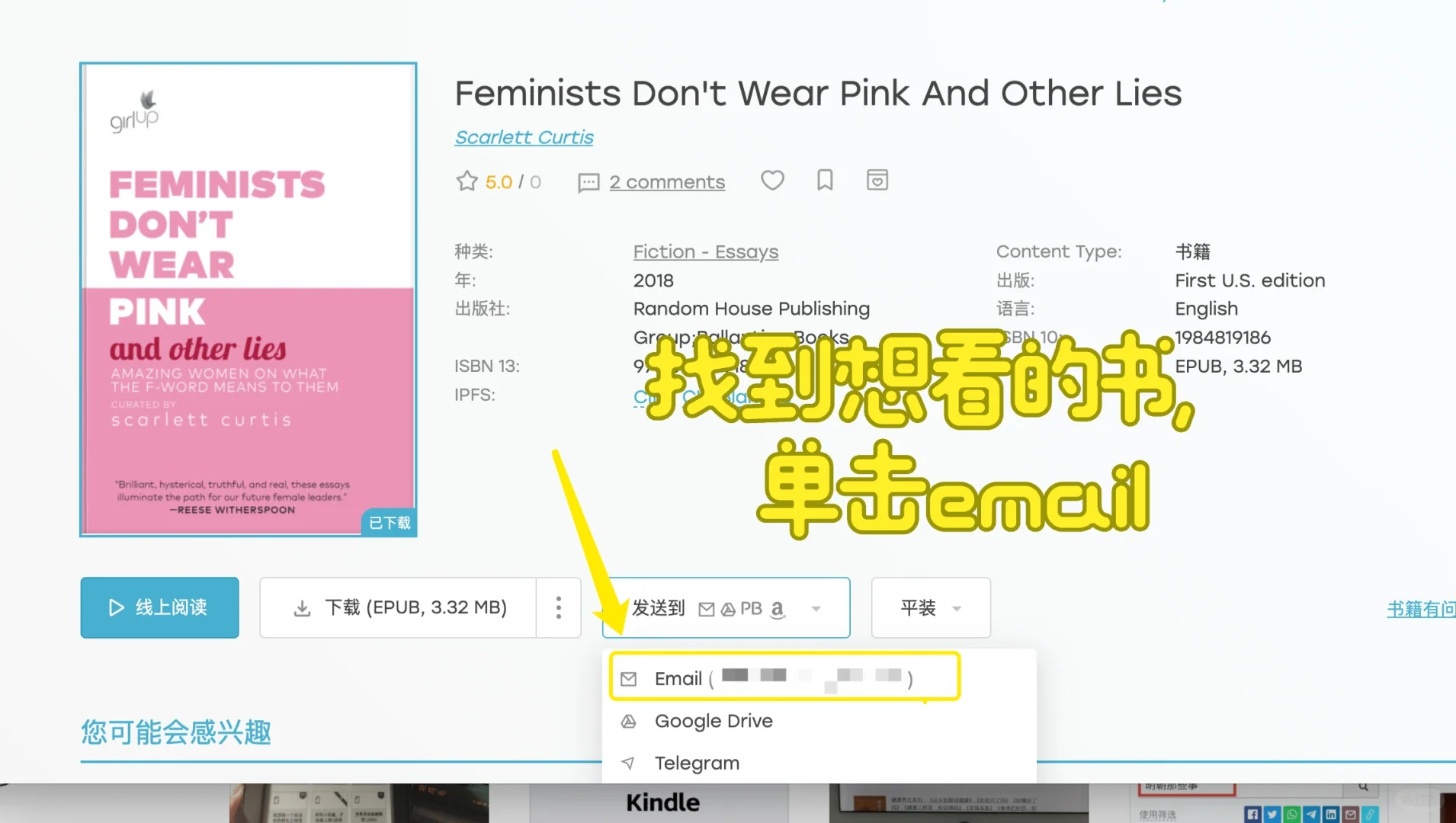Click the IPFS label

point(475,395)
